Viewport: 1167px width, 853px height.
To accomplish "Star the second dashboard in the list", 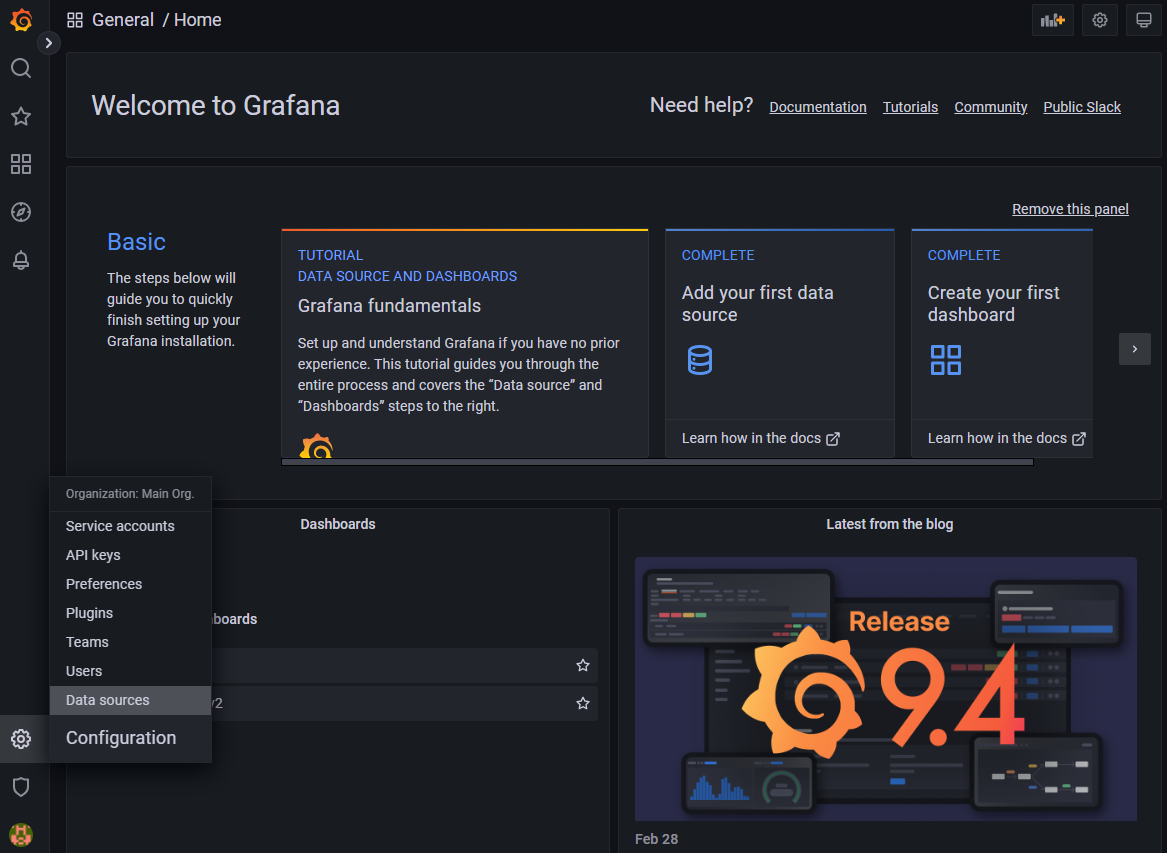I will [x=583, y=703].
